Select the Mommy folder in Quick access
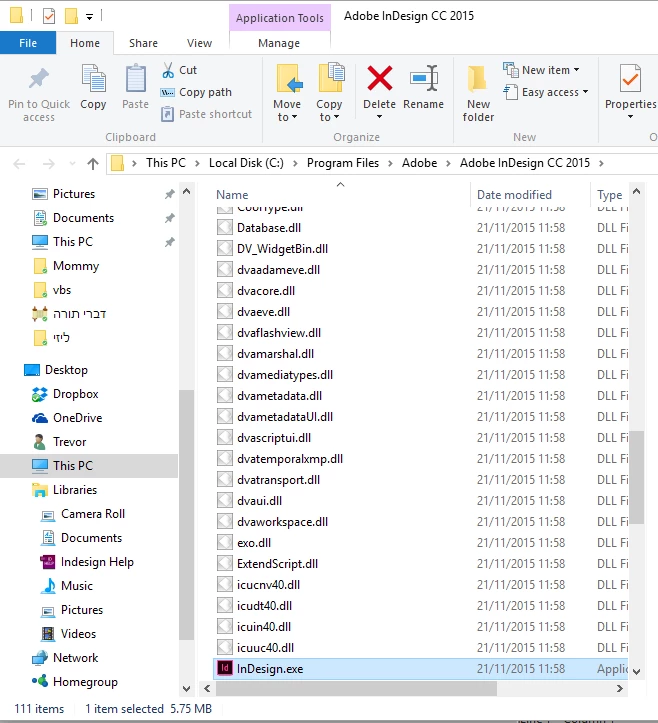 coord(66,266)
